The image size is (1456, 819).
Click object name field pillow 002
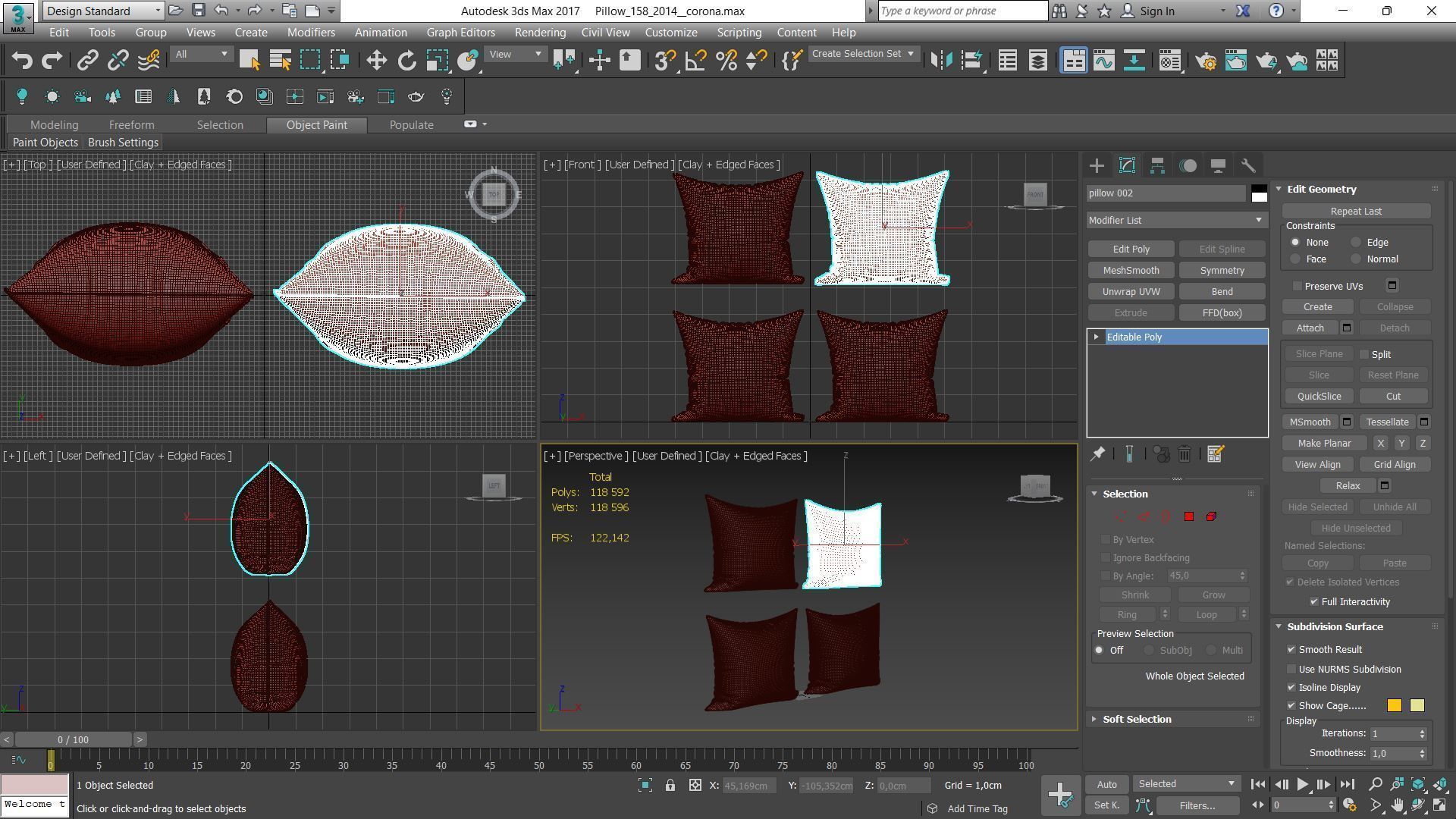(x=1166, y=193)
